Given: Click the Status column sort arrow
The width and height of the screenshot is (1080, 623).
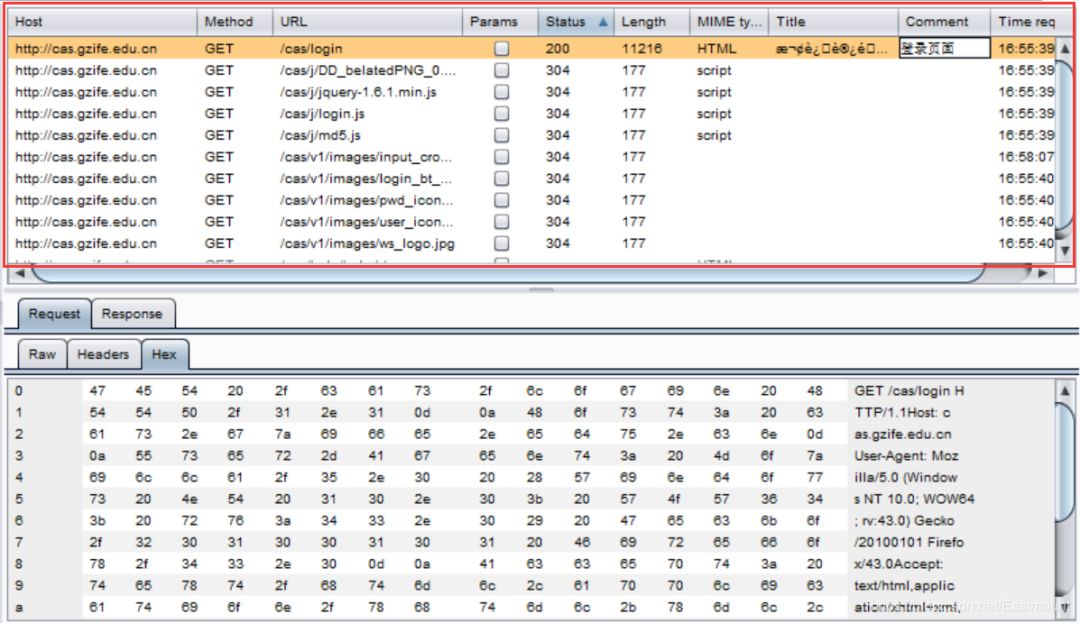Looking at the screenshot, I should (602, 22).
